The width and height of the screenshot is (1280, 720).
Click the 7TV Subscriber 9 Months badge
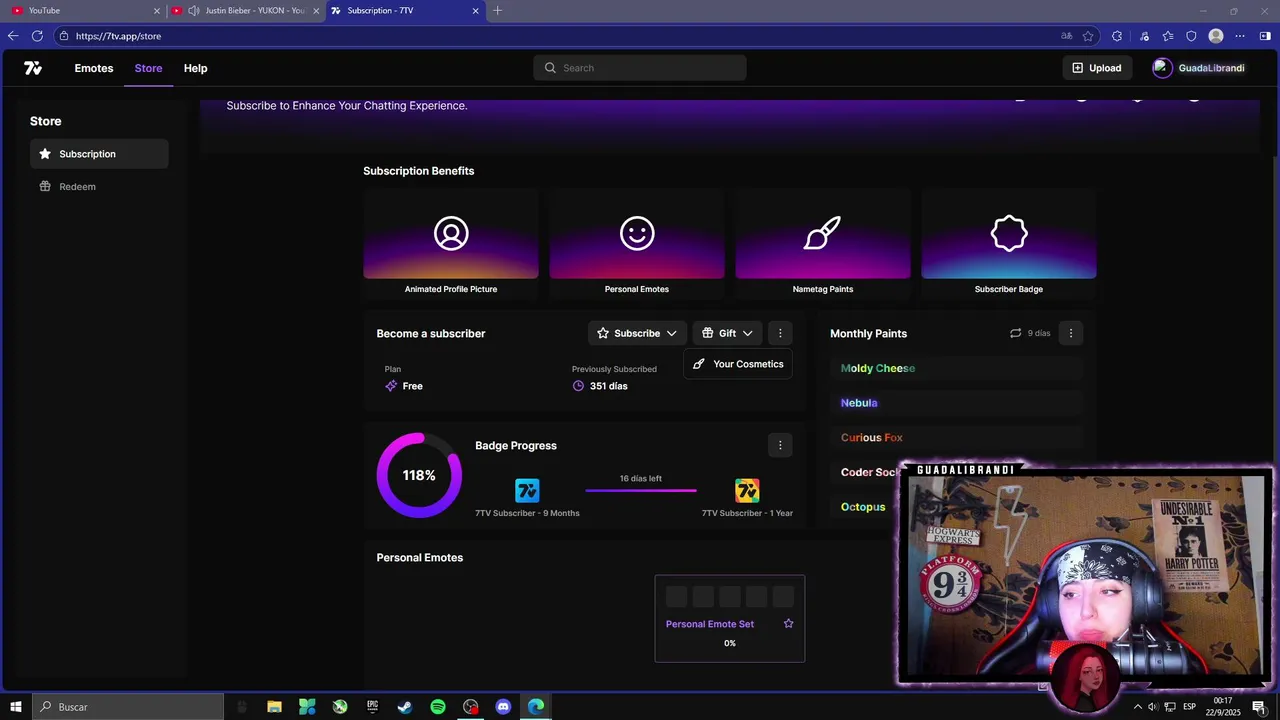[x=527, y=490]
